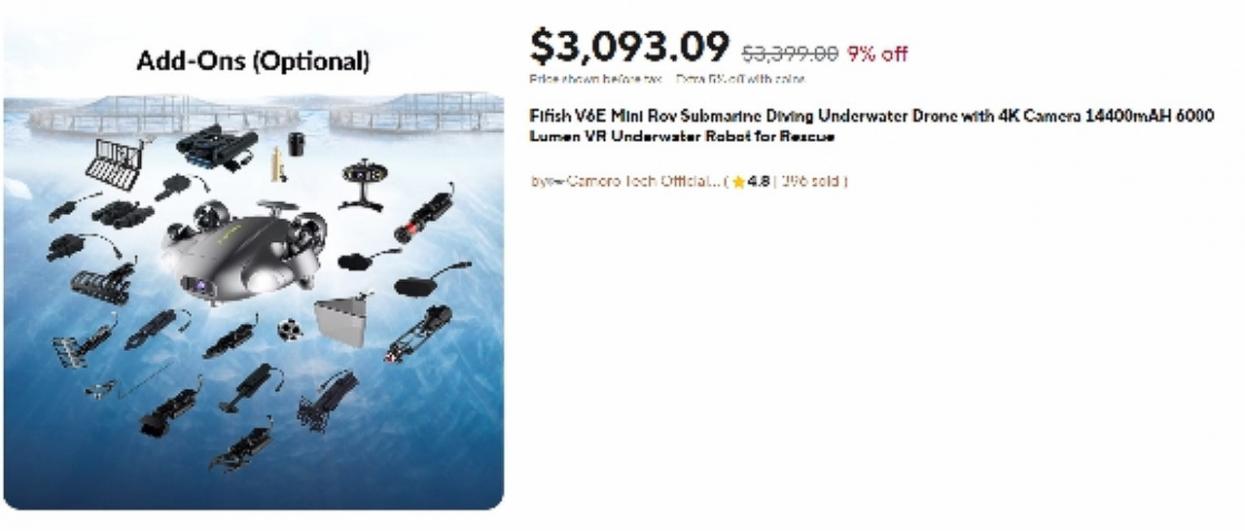
Task: Click the 4.8 rating score
Action: (758, 182)
